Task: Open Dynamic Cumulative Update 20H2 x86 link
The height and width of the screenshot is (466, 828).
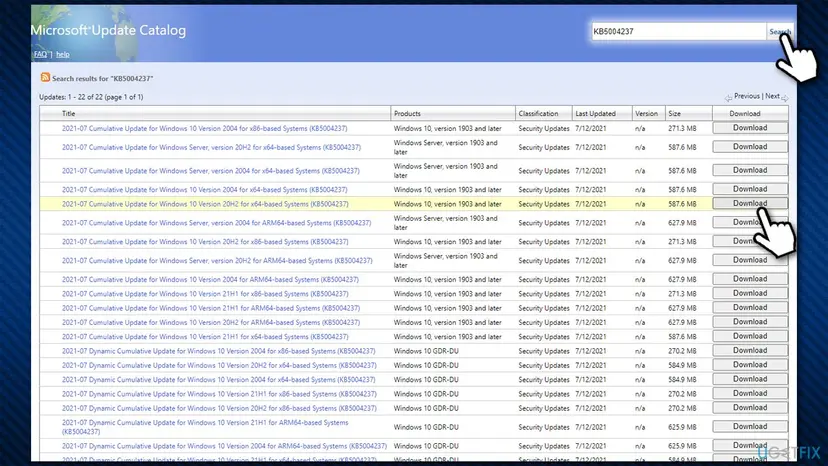Action: coord(219,407)
